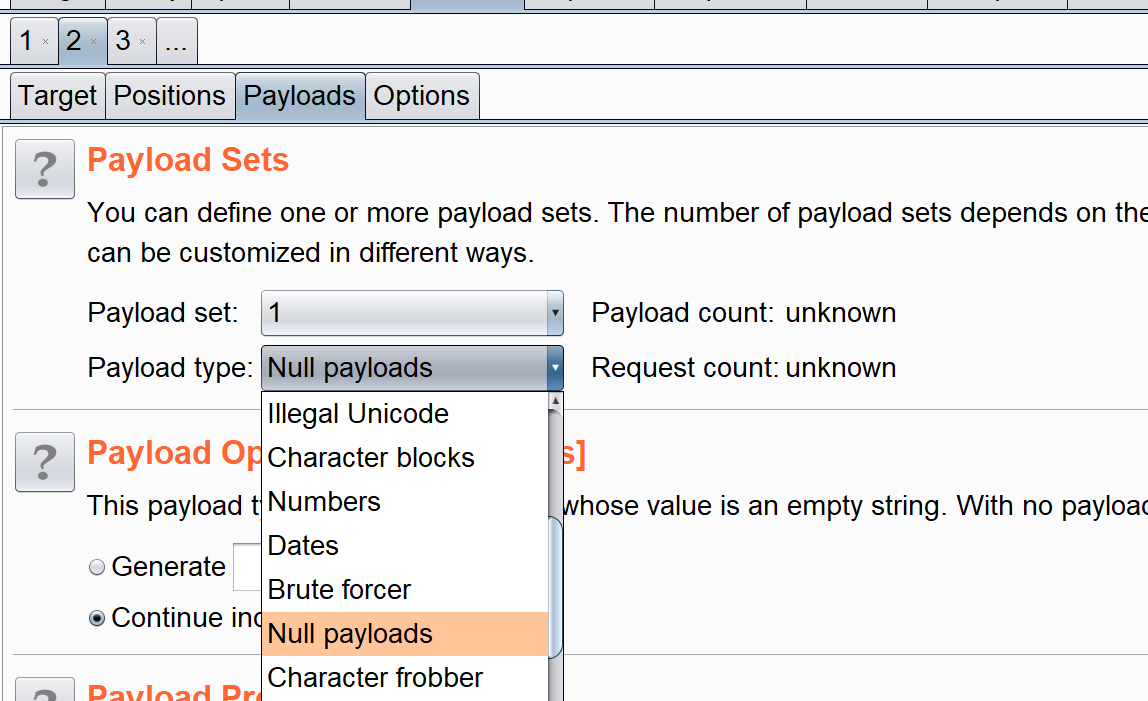Image resolution: width=1148 pixels, height=701 pixels.
Task: Close Intruder tab 3
Action: pyautogui.click(x=143, y=42)
